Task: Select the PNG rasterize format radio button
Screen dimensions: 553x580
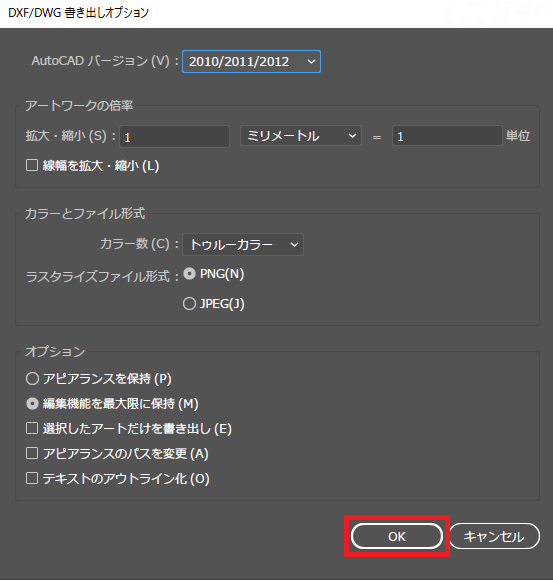Action: 189,274
